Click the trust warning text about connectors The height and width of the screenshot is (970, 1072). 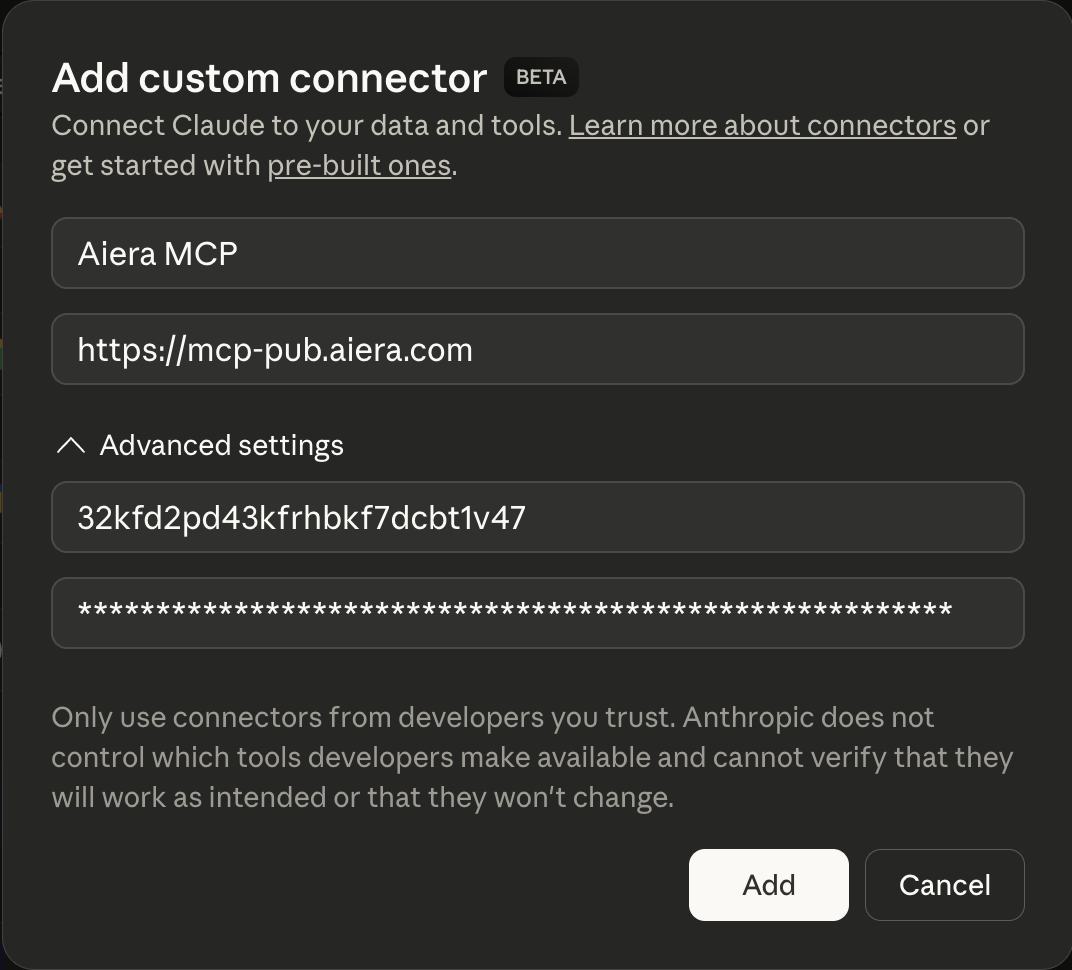point(533,757)
